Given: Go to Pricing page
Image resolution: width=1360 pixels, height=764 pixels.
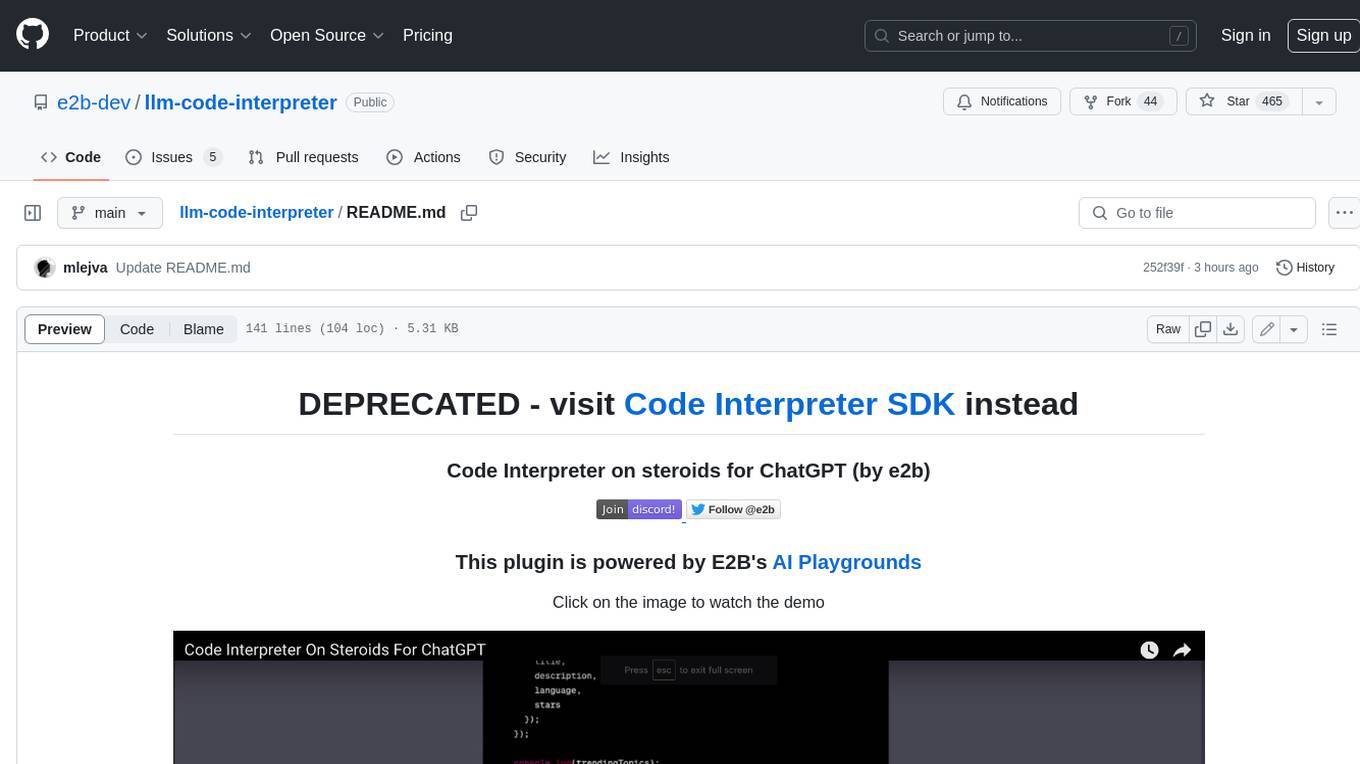Looking at the screenshot, I should pos(427,35).
